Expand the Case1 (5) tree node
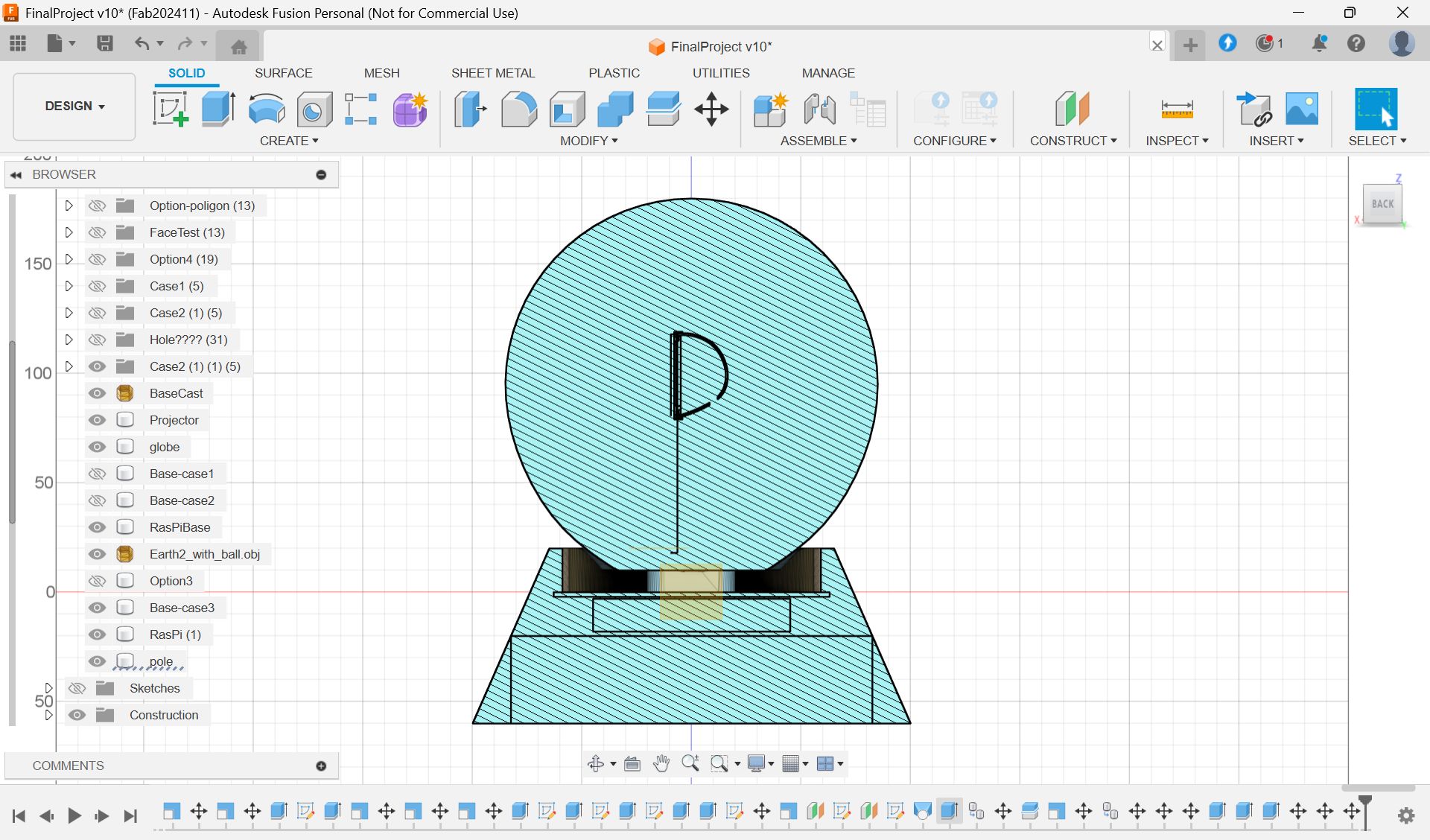The height and width of the screenshot is (840, 1430). (x=69, y=286)
